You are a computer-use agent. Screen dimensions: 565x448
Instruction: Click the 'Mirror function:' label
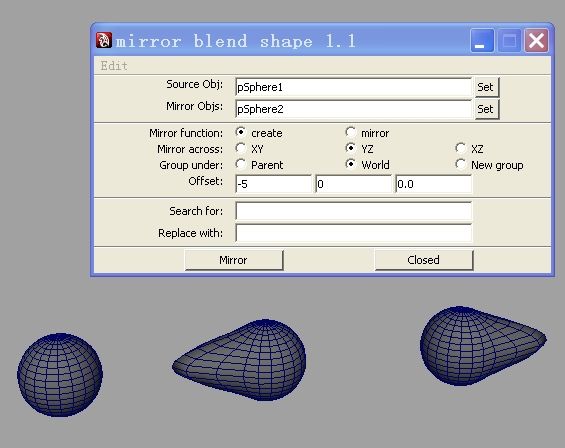coord(186,133)
